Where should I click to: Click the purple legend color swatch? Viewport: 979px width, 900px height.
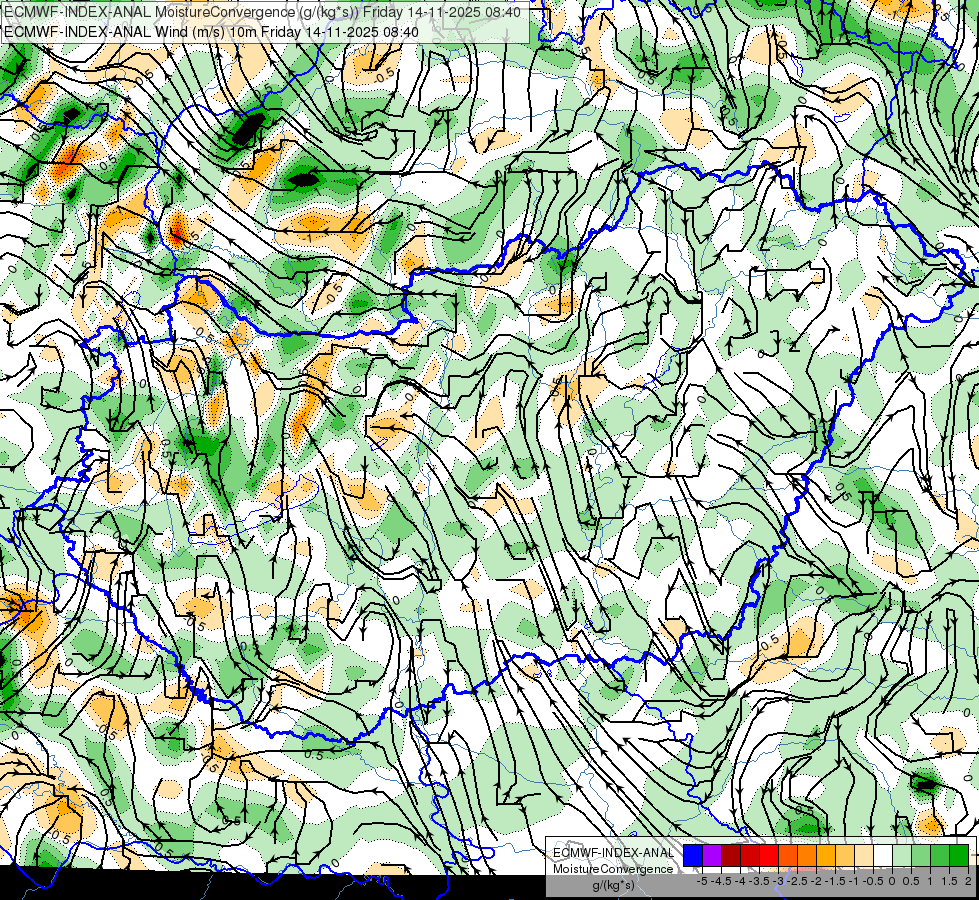point(712,855)
